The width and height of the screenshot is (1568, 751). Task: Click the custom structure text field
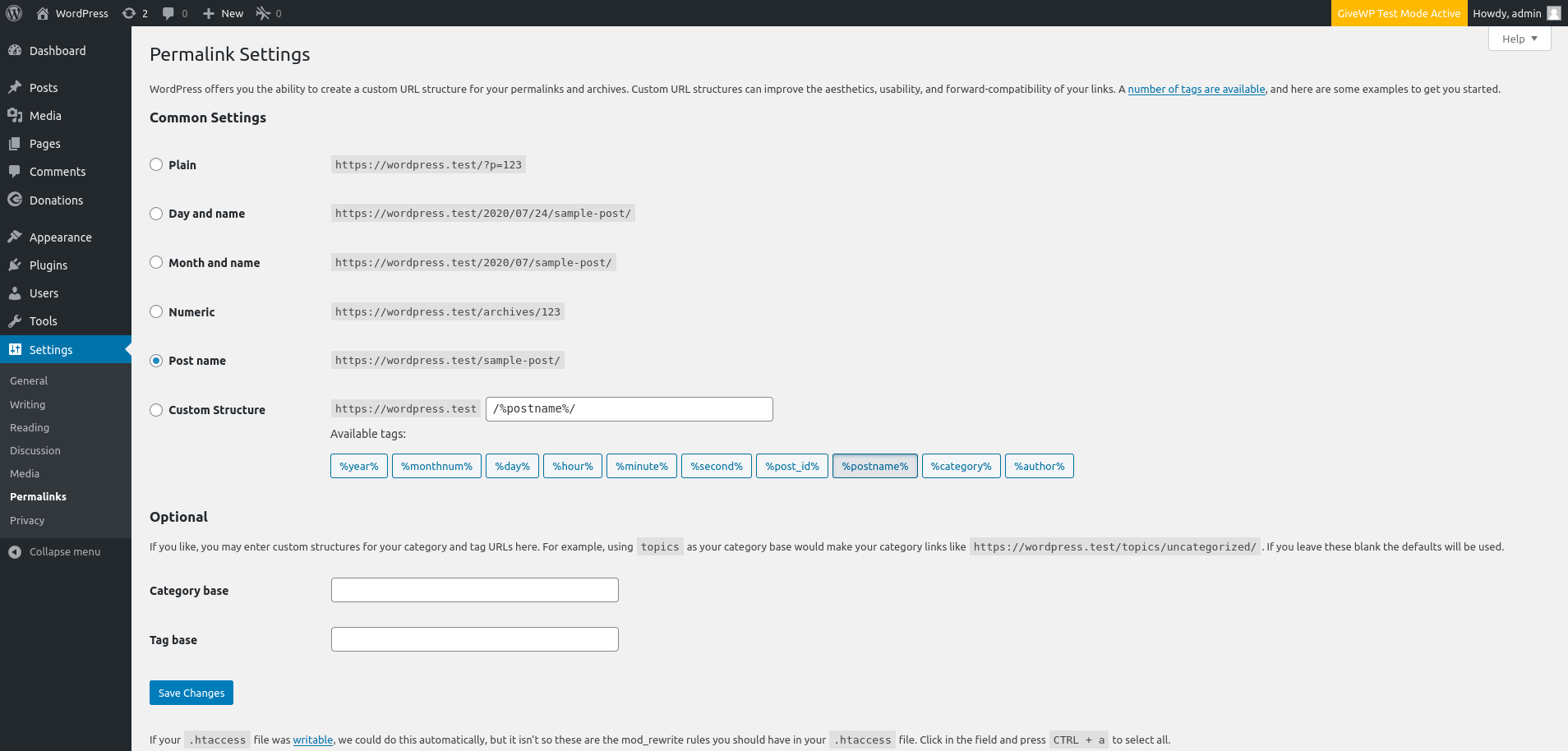[x=630, y=409]
